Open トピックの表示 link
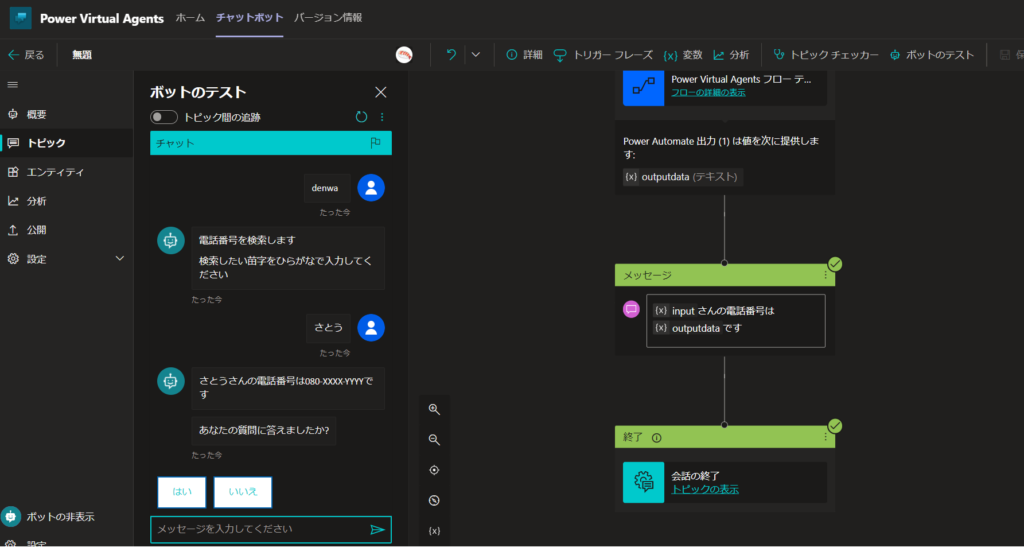This screenshot has width=1024, height=555. (705, 490)
